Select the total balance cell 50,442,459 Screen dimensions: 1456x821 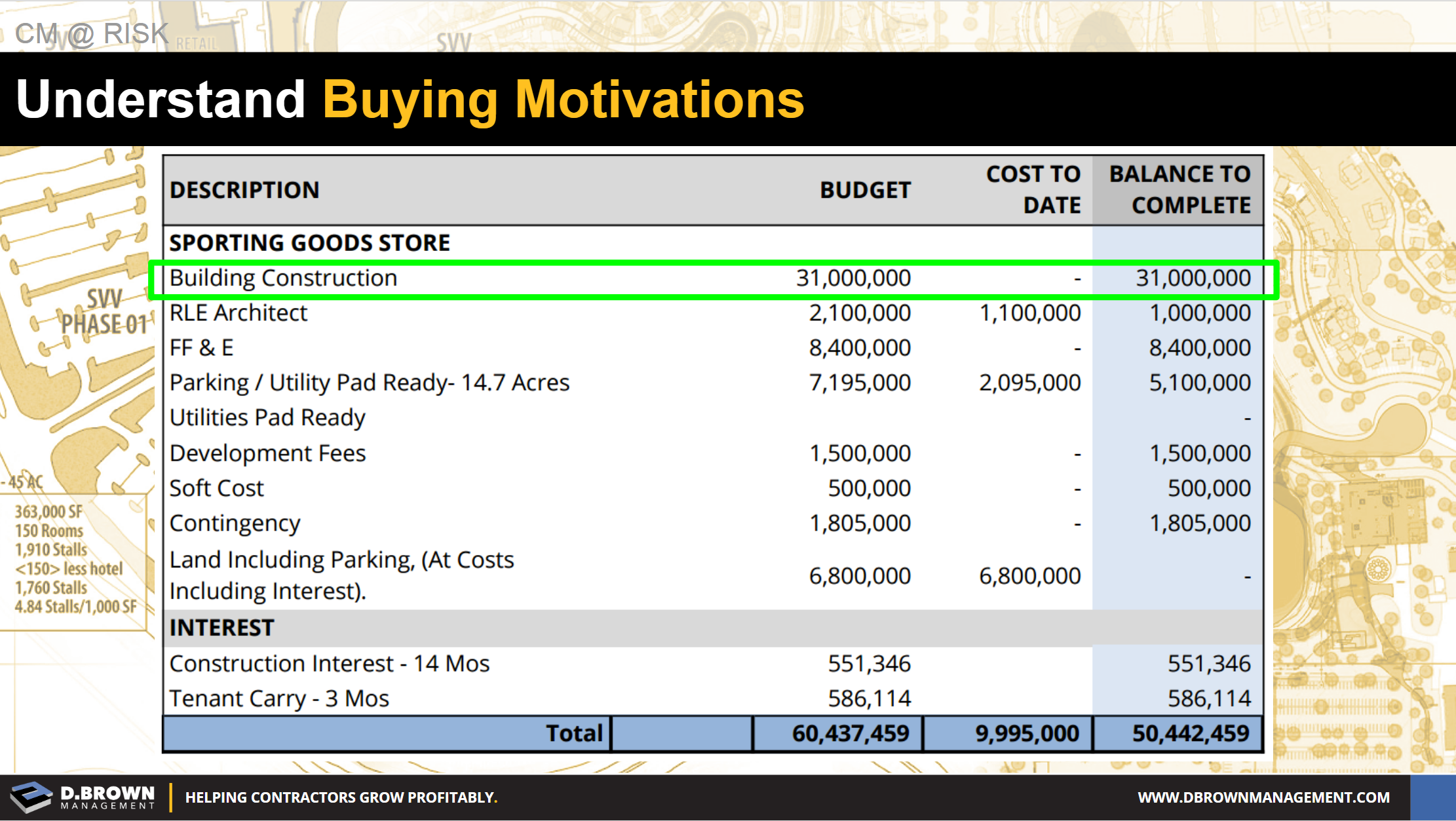click(x=1190, y=733)
